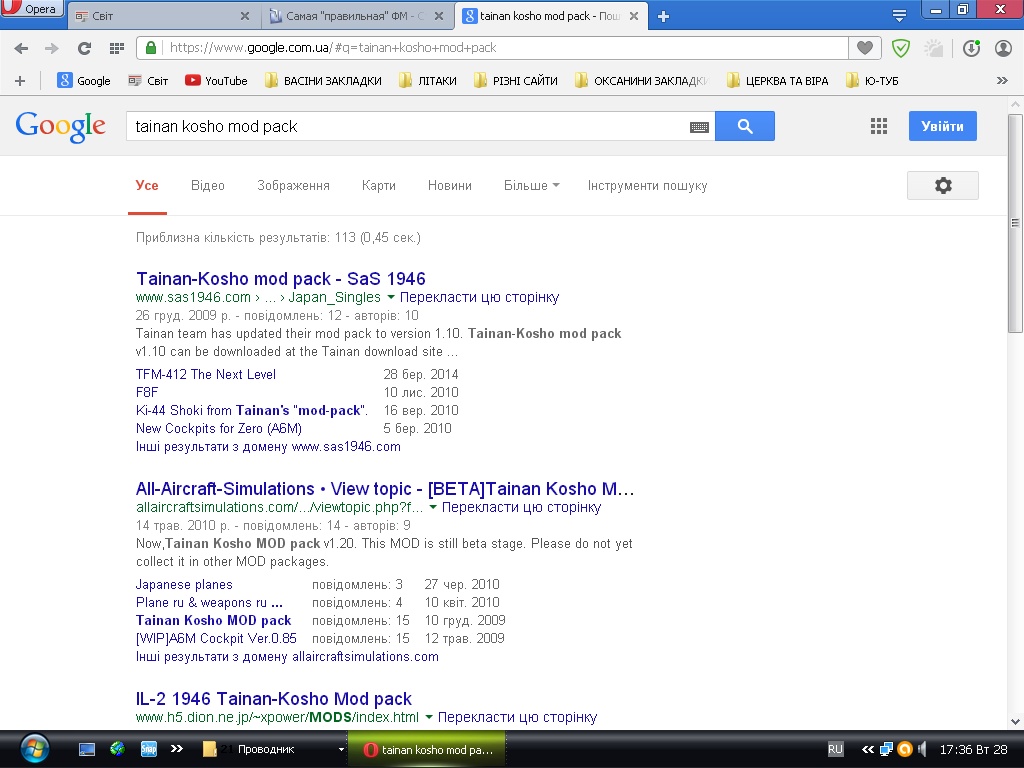Expand the Більше dropdown
Image resolution: width=1024 pixels, height=768 pixels.
coord(532,185)
